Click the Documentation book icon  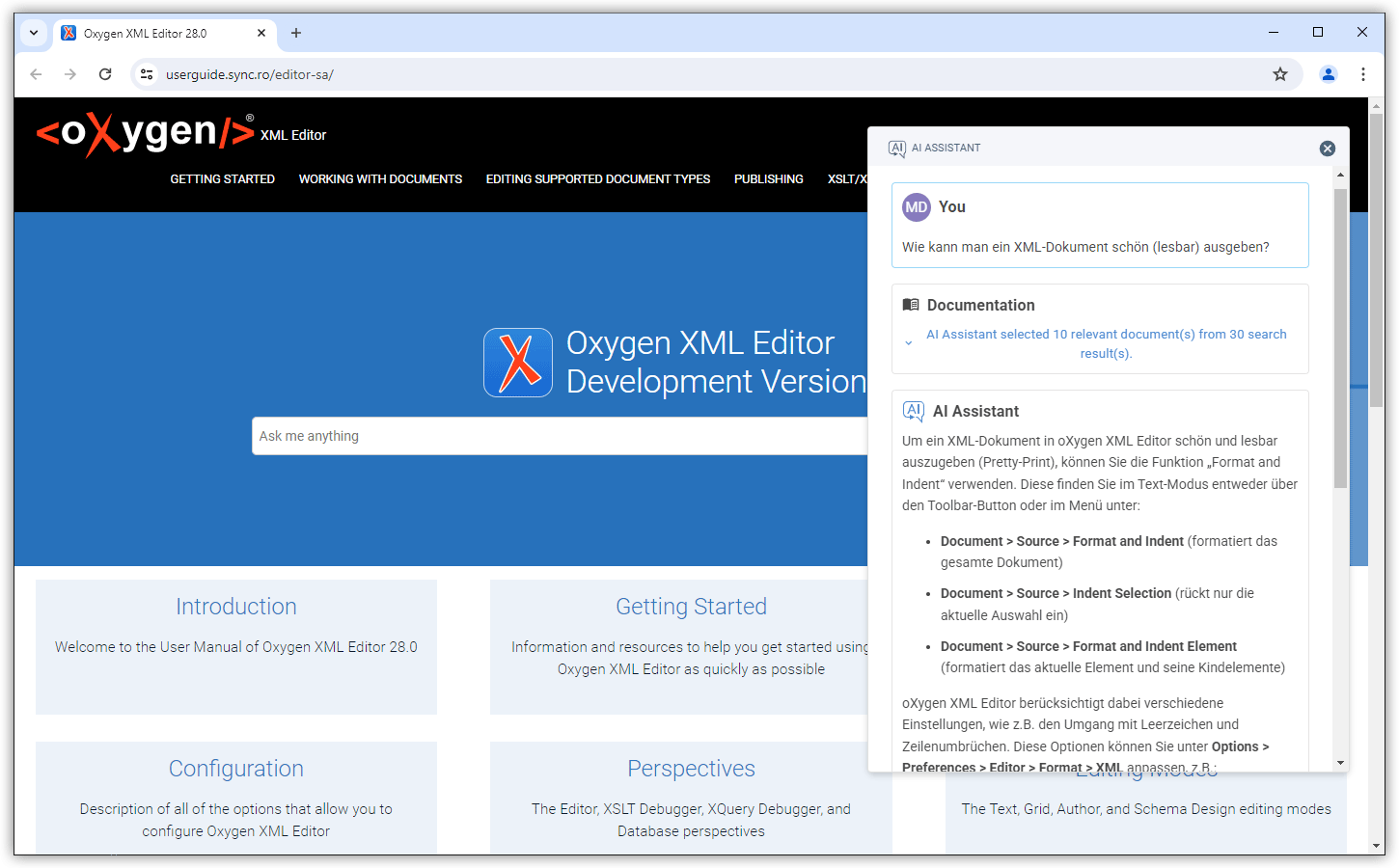(x=911, y=305)
